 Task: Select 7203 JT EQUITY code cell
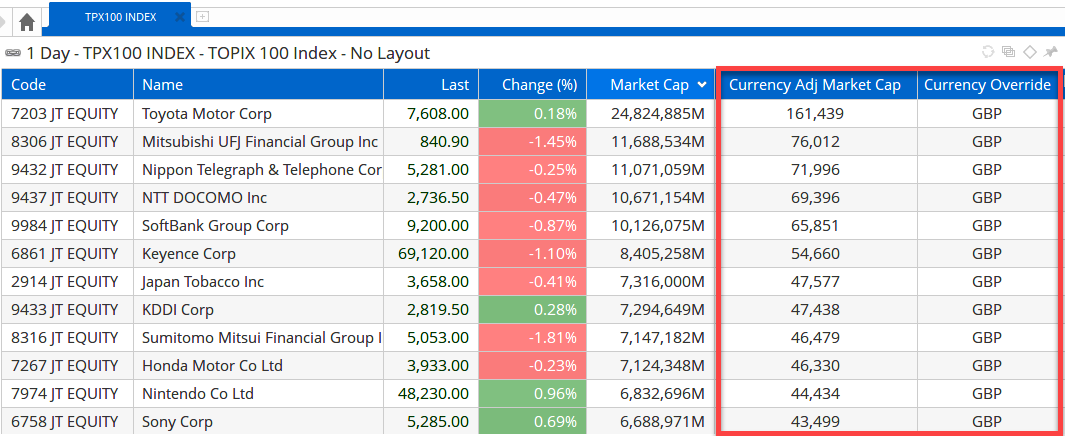tap(68, 113)
